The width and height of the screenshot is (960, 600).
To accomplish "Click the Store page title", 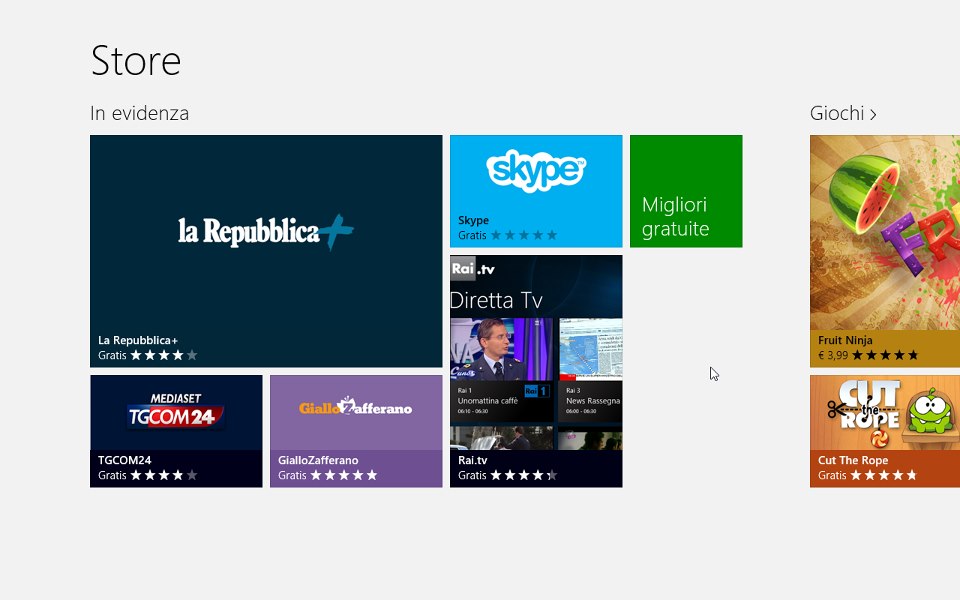I will (x=136, y=61).
